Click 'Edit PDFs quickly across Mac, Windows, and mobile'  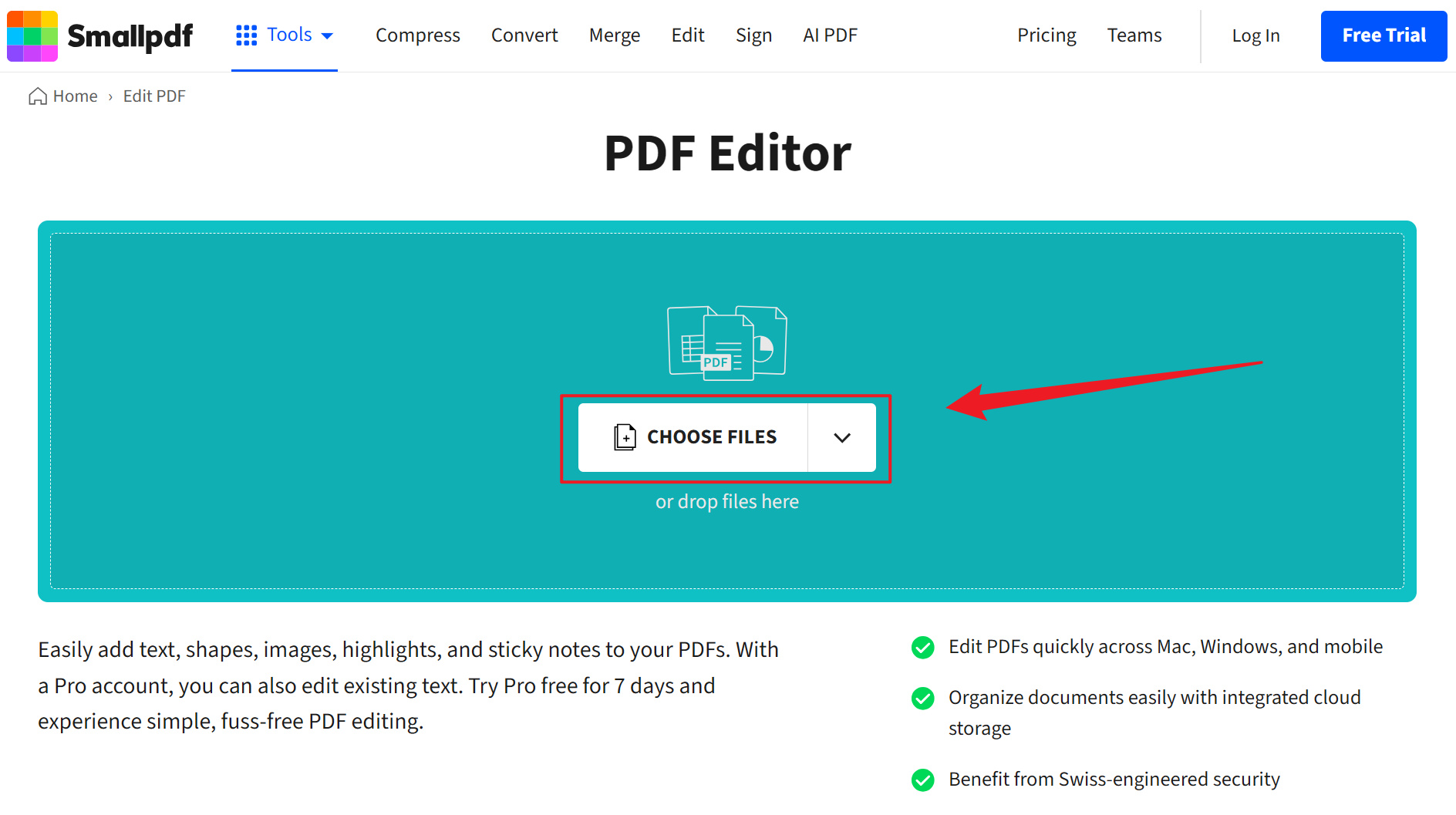[1166, 647]
